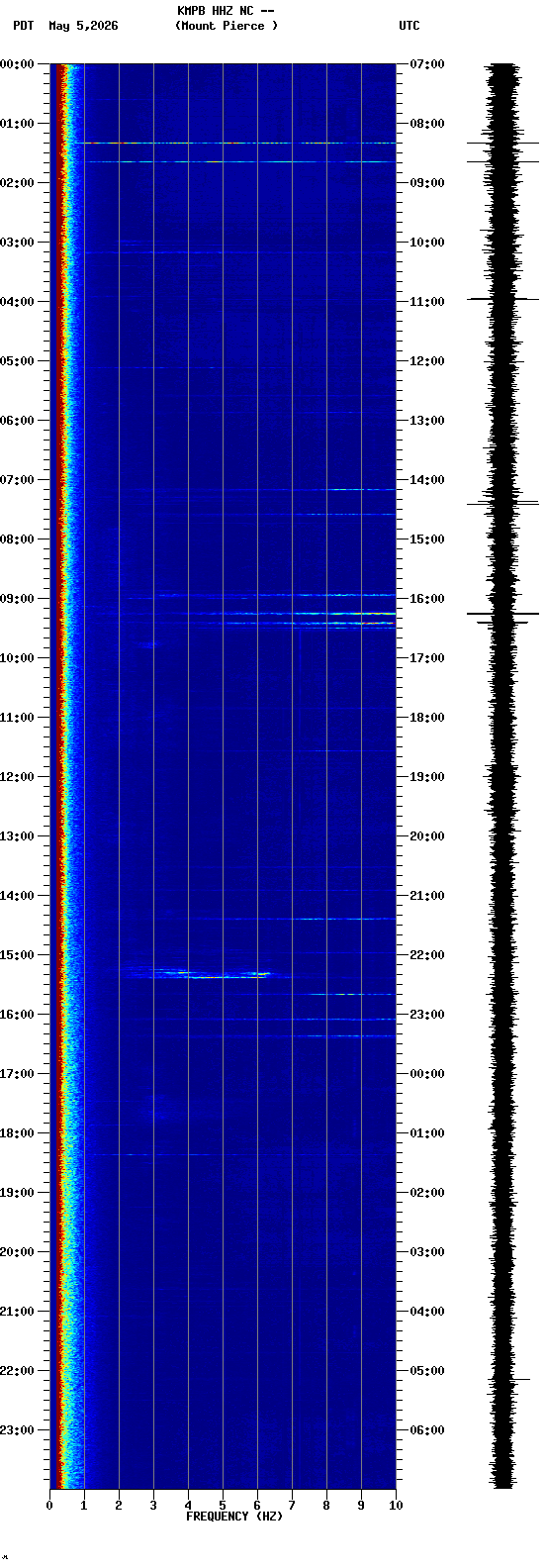This screenshot has width=546, height=1568.
Task: Click the frequency axis '1' tick label
Action: (84, 1506)
